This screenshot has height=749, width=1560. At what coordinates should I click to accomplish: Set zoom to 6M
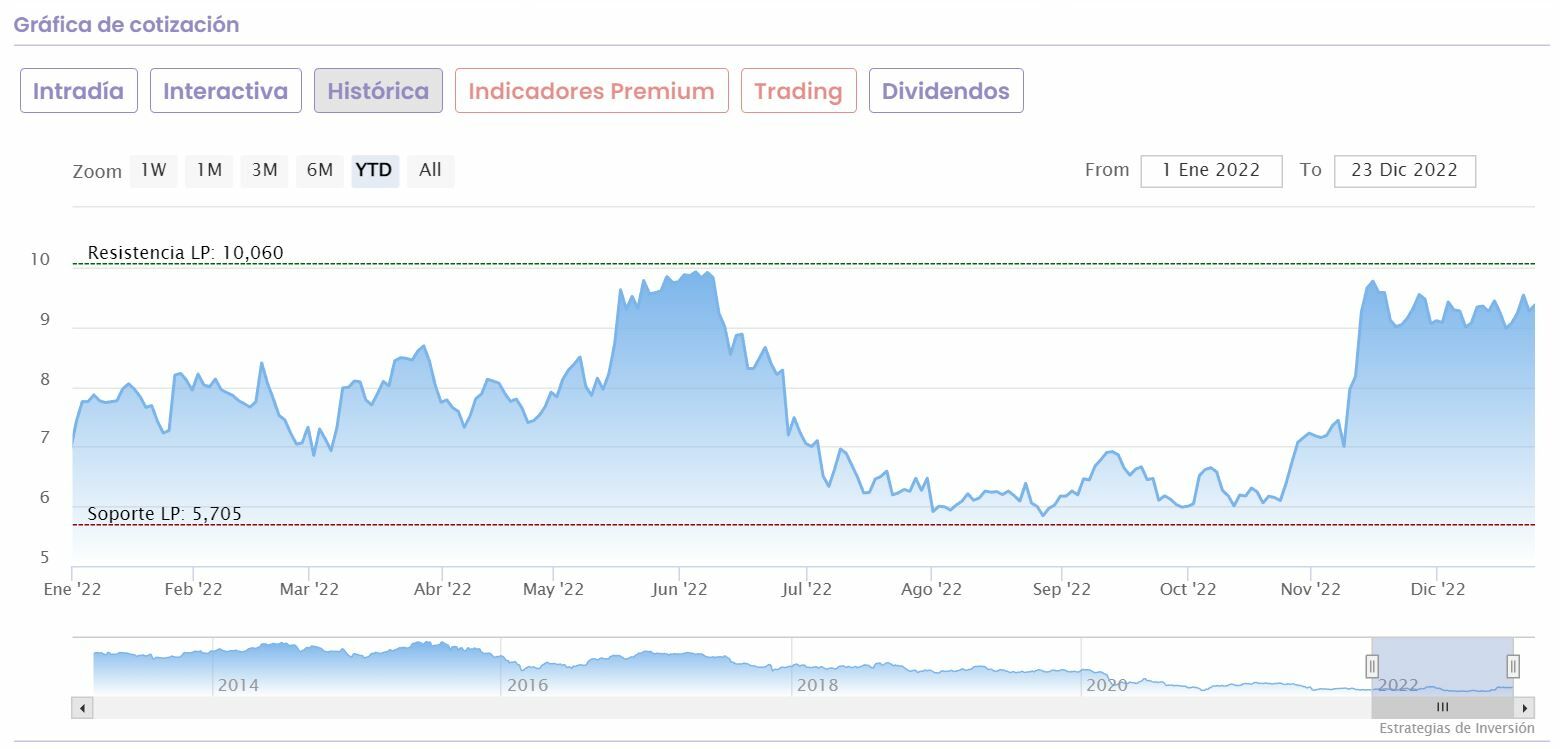coord(320,171)
